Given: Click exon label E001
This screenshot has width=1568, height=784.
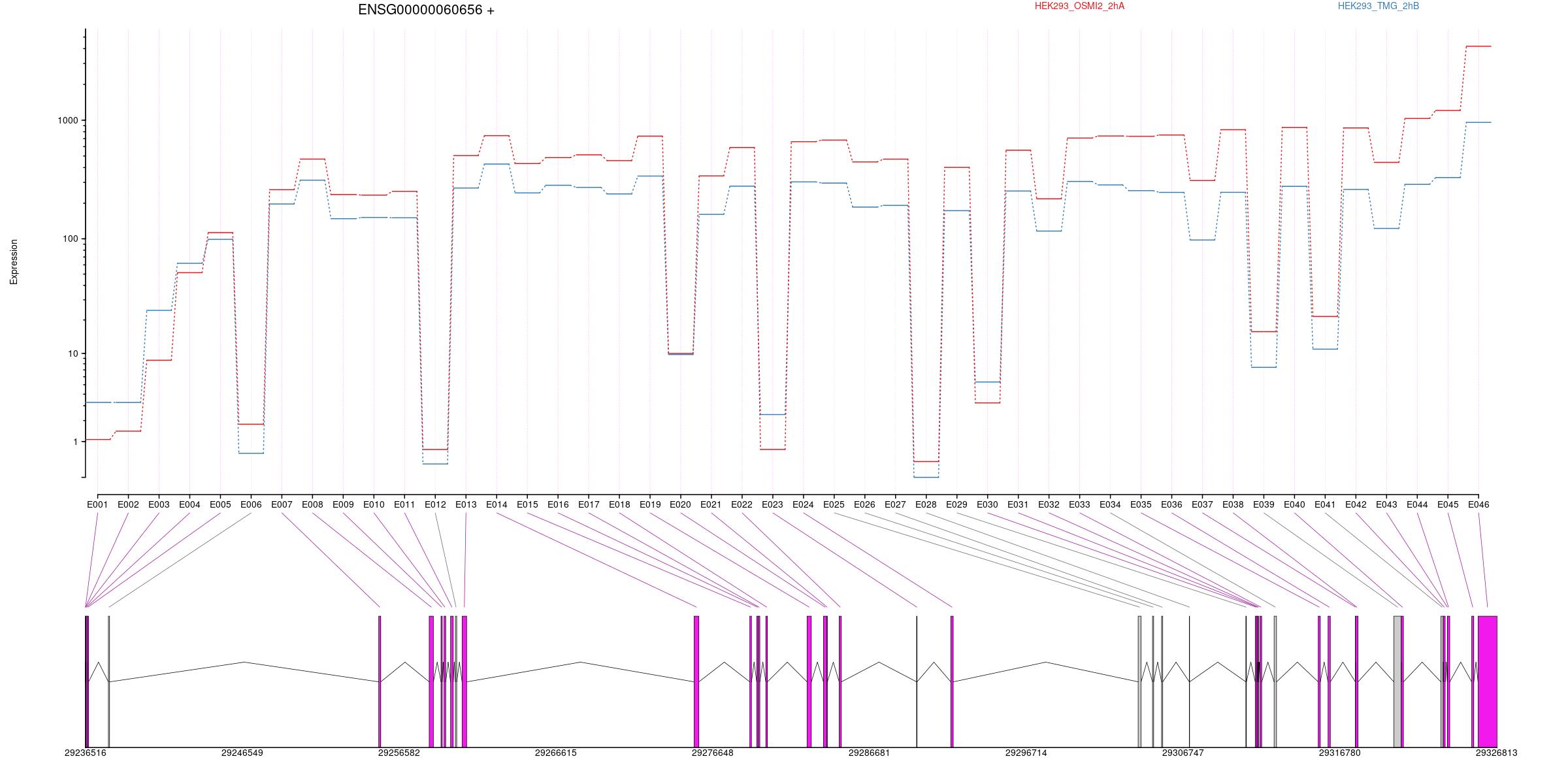Looking at the screenshot, I should pos(97,504).
